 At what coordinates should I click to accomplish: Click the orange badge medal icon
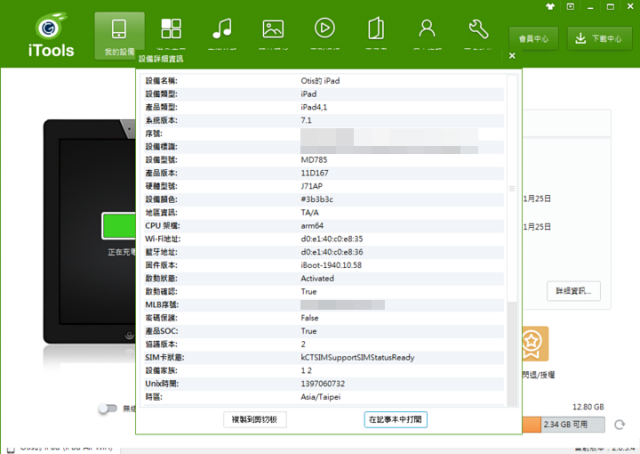coord(535,343)
